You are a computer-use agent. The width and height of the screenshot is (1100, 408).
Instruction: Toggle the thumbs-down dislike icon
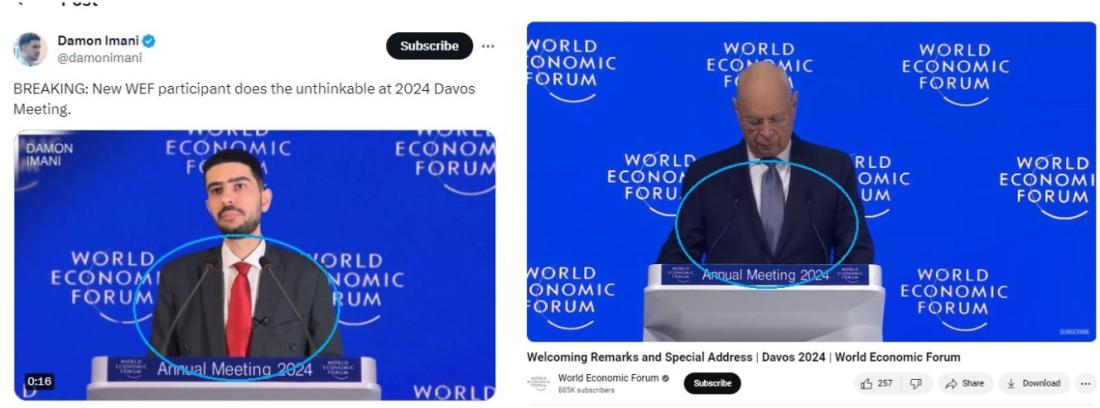pos(915,383)
